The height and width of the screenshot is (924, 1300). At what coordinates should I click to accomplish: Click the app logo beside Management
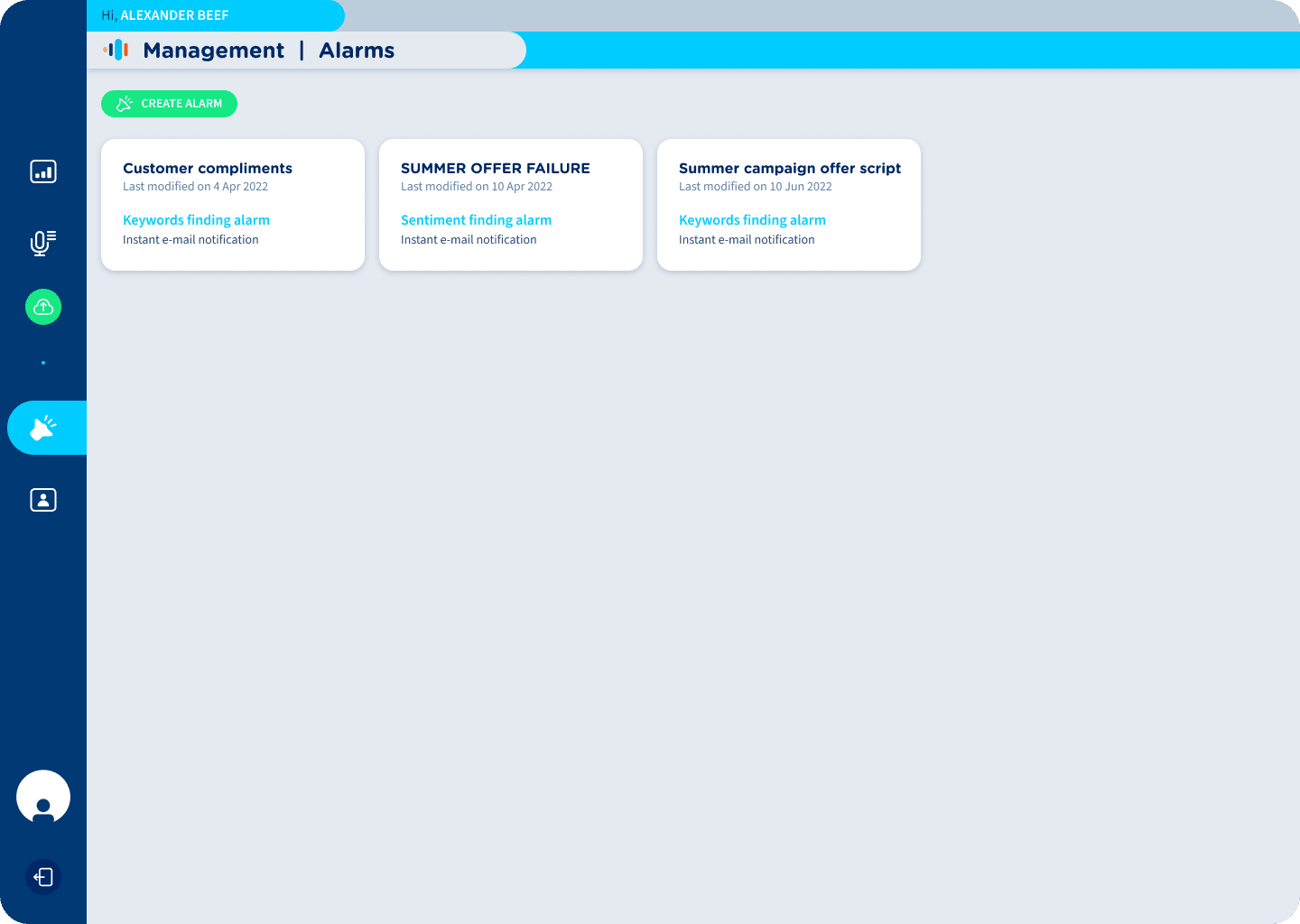click(x=116, y=51)
